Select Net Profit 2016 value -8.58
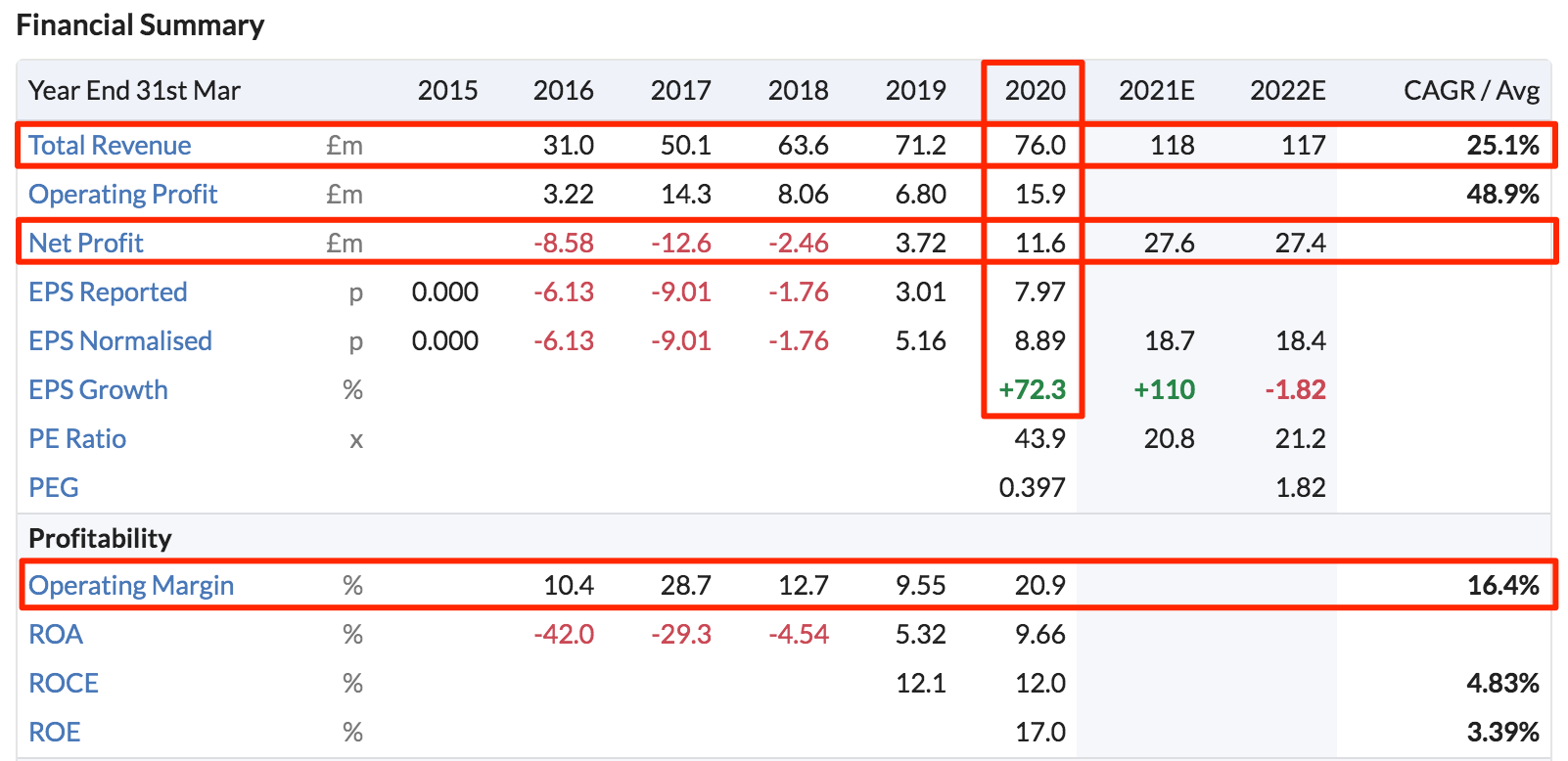1568x761 pixels. click(564, 243)
